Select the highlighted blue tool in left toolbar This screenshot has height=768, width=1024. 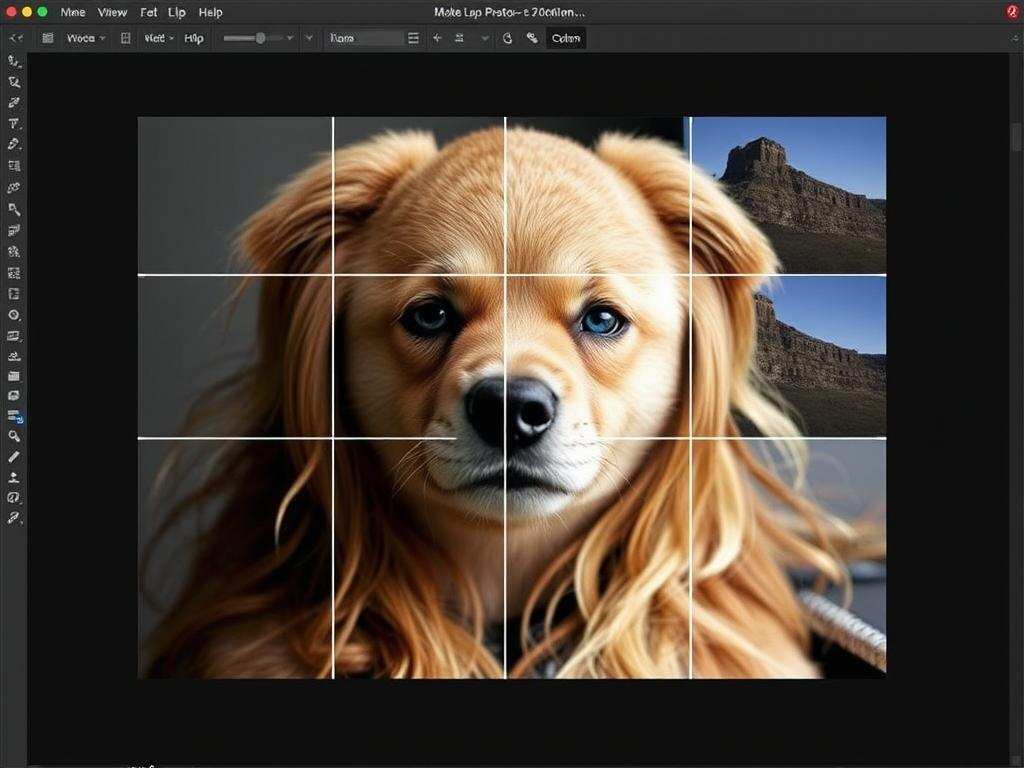15,415
